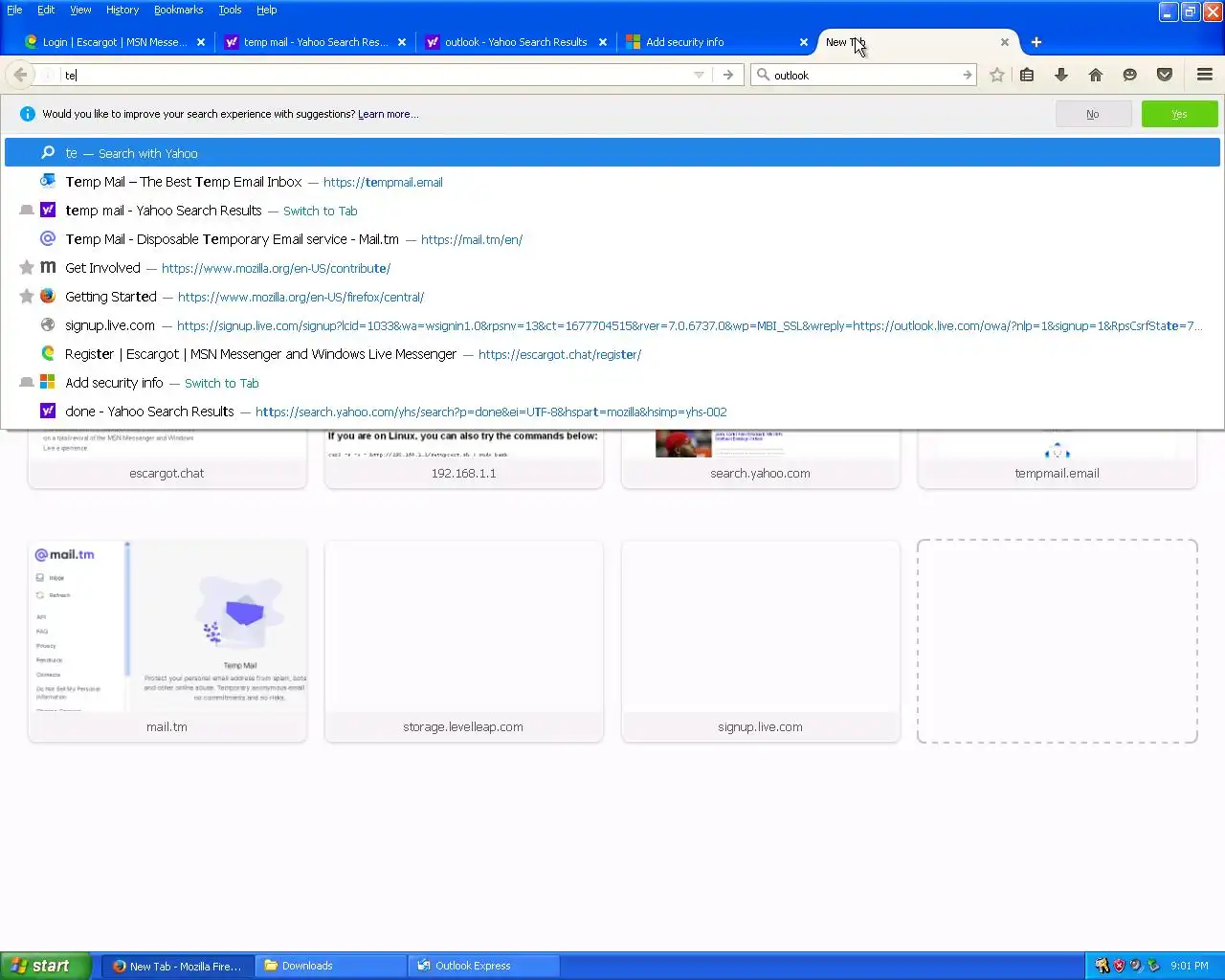Open the Downloads arrow icon
This screenshot has height=980, width=1225.
(x=1061, y=75)
